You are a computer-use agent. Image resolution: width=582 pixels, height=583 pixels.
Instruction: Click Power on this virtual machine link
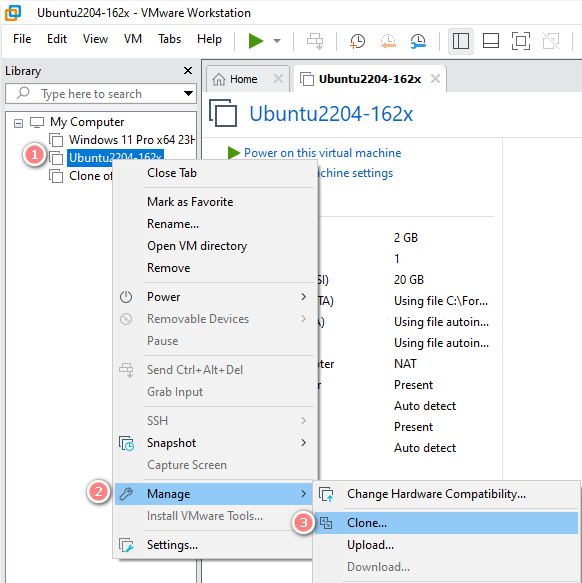[322, 153]
